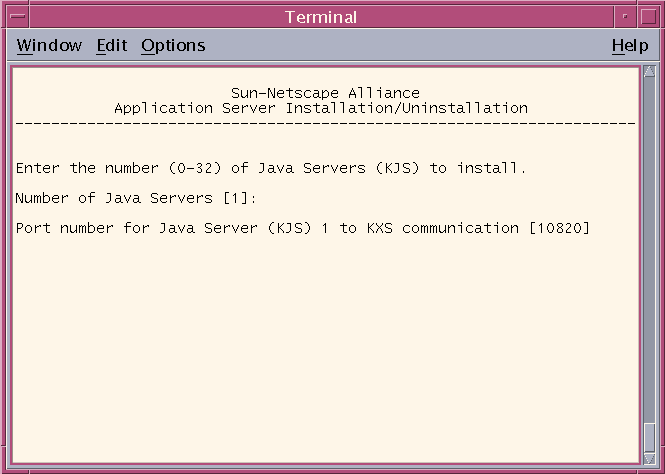
Task: Click the 'Sun-Netscape Alliance' heading line
Action: point(325,93)
